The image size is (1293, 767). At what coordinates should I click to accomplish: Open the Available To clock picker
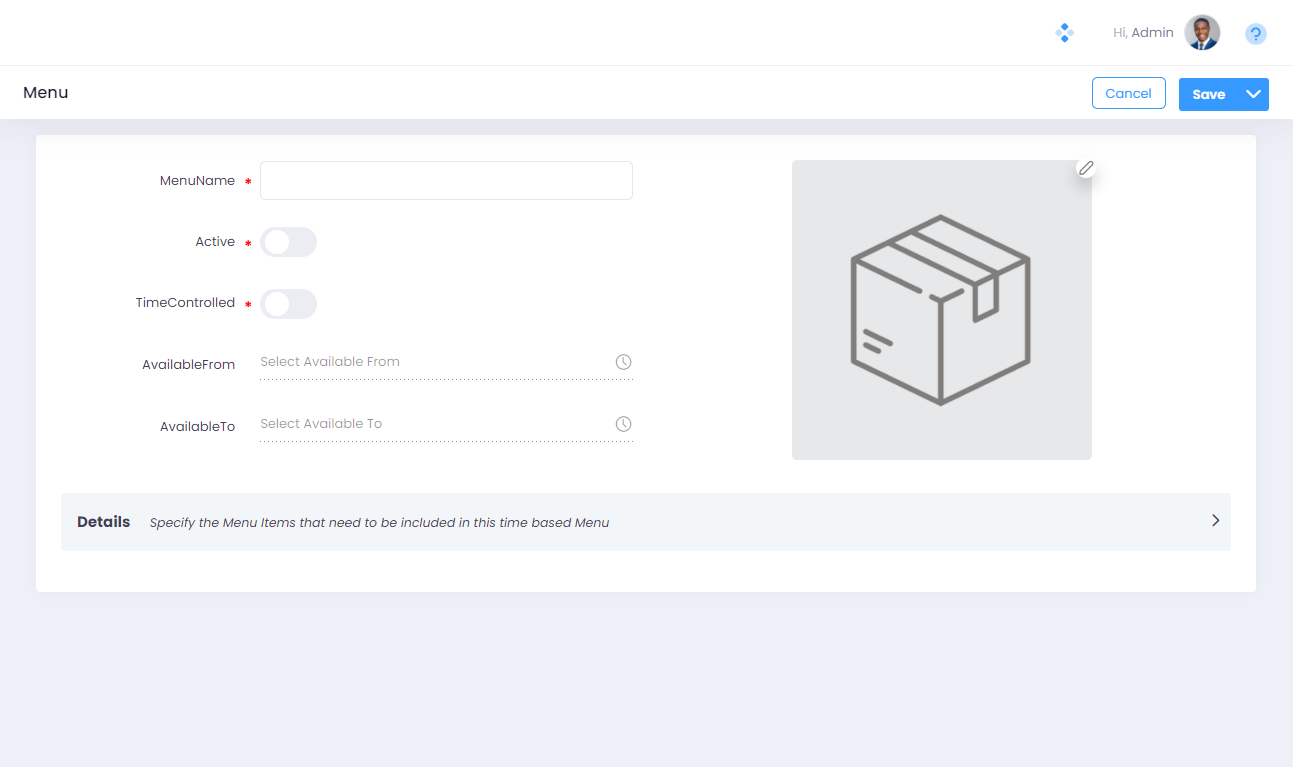[x=623, y=424]
